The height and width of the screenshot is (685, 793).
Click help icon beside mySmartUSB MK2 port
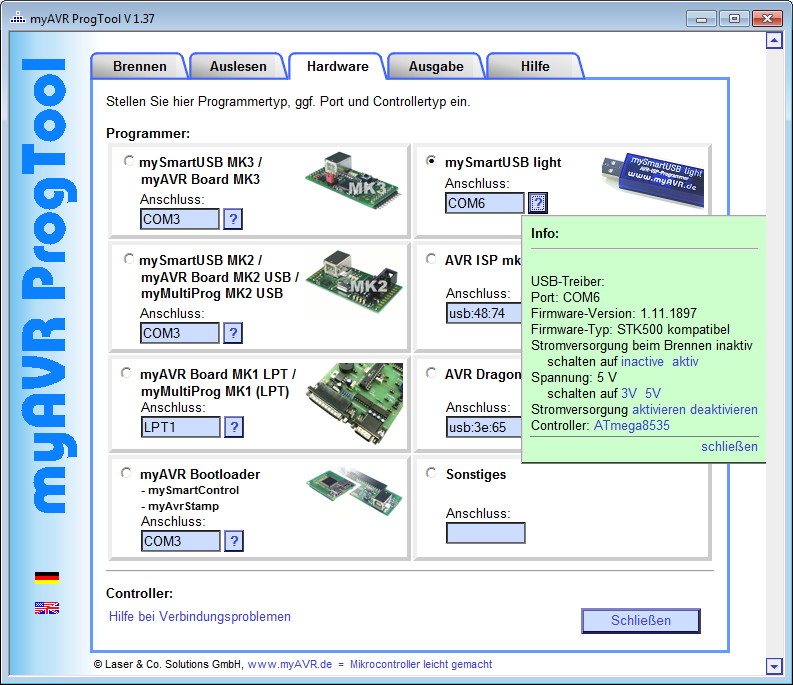(x=233, y=333)
